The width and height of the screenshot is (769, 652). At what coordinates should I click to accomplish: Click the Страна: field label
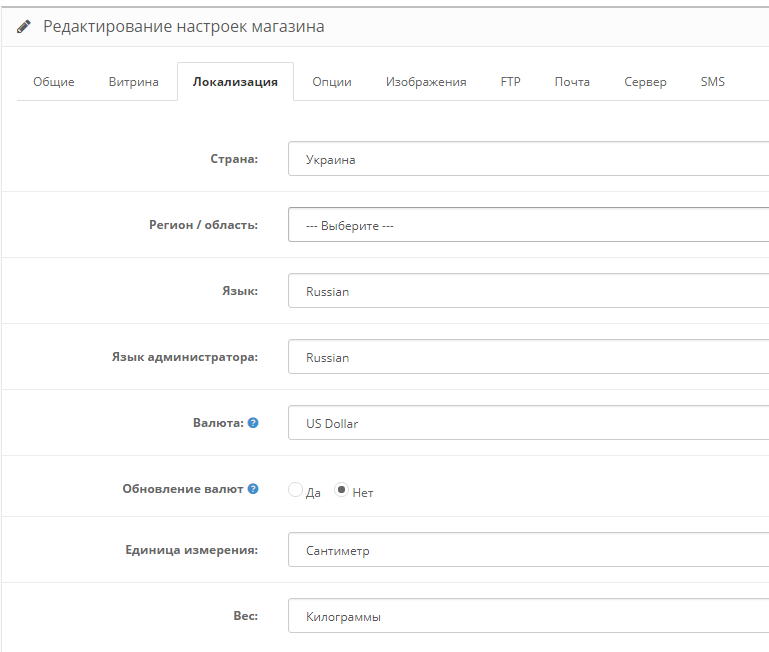234,159
